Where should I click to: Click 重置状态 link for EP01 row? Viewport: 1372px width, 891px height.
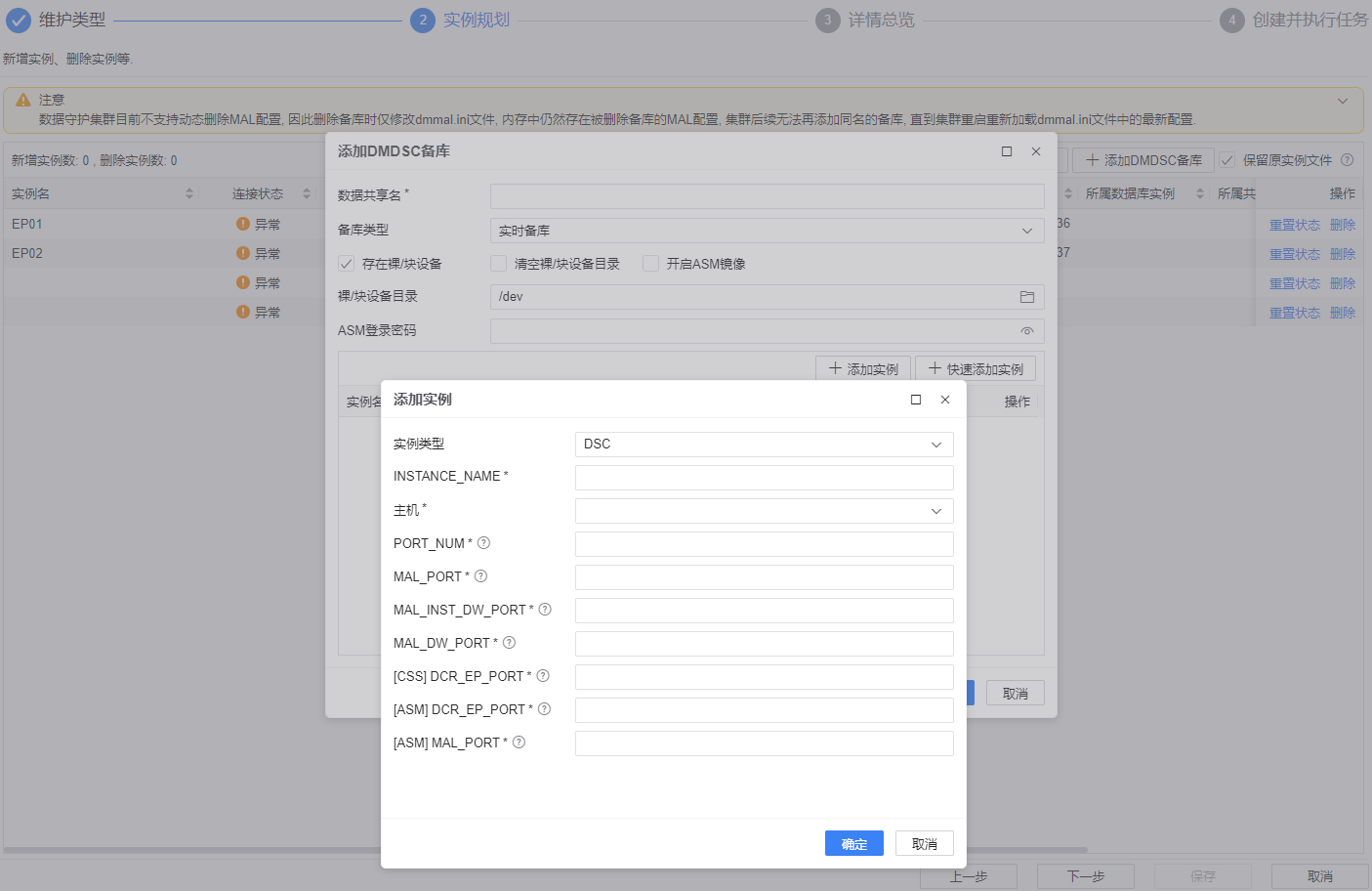click(1295, 225)
